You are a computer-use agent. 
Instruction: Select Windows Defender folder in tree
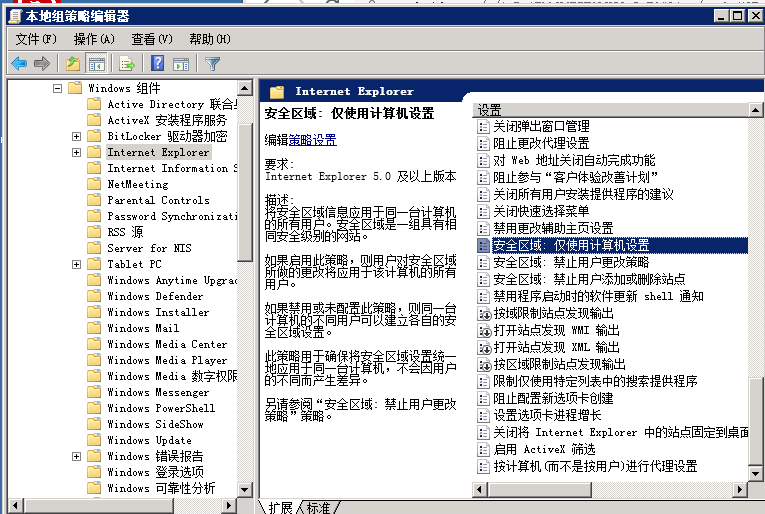click(x=155, y=296)
